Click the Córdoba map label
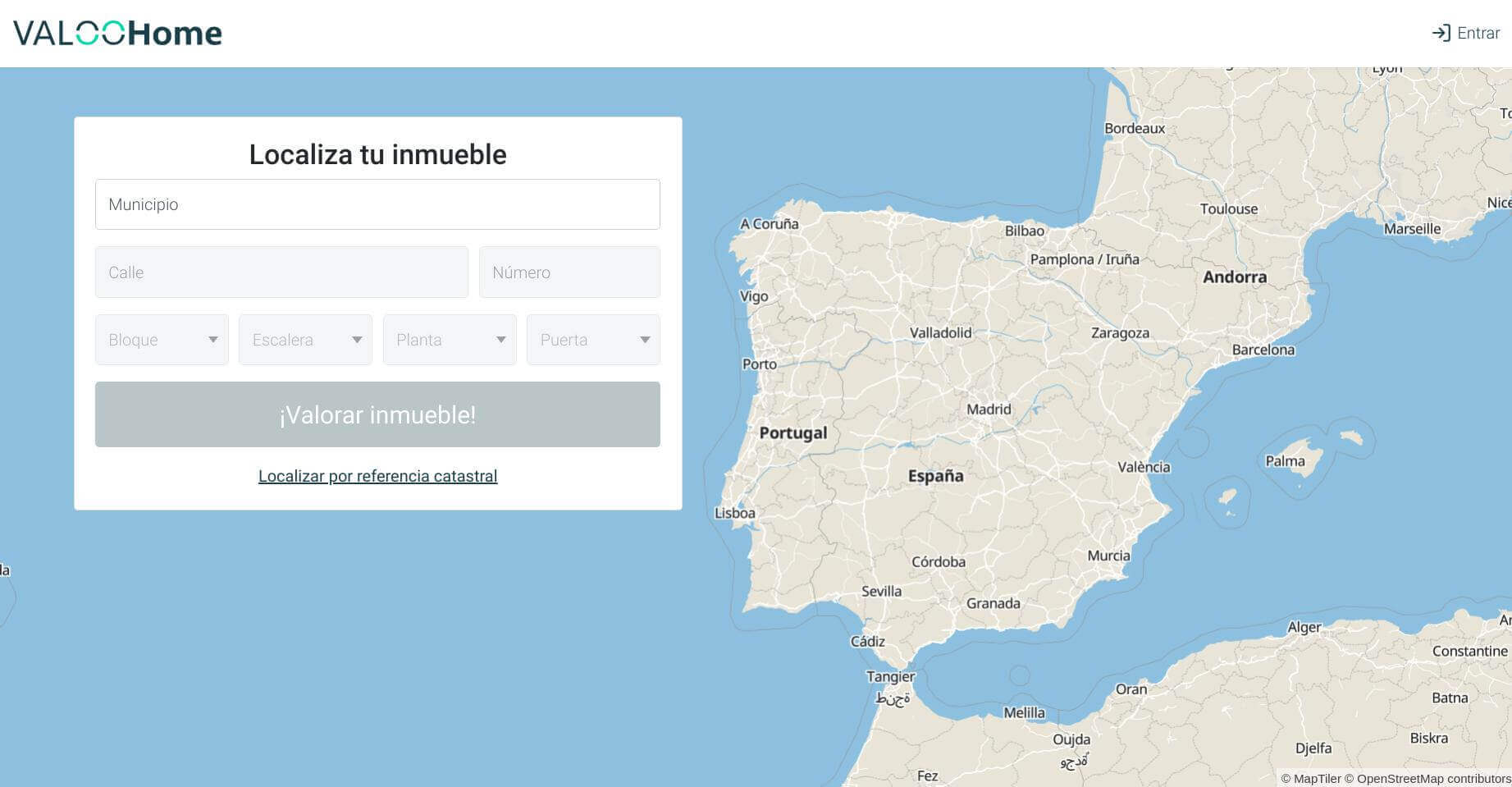 (939, 562)
